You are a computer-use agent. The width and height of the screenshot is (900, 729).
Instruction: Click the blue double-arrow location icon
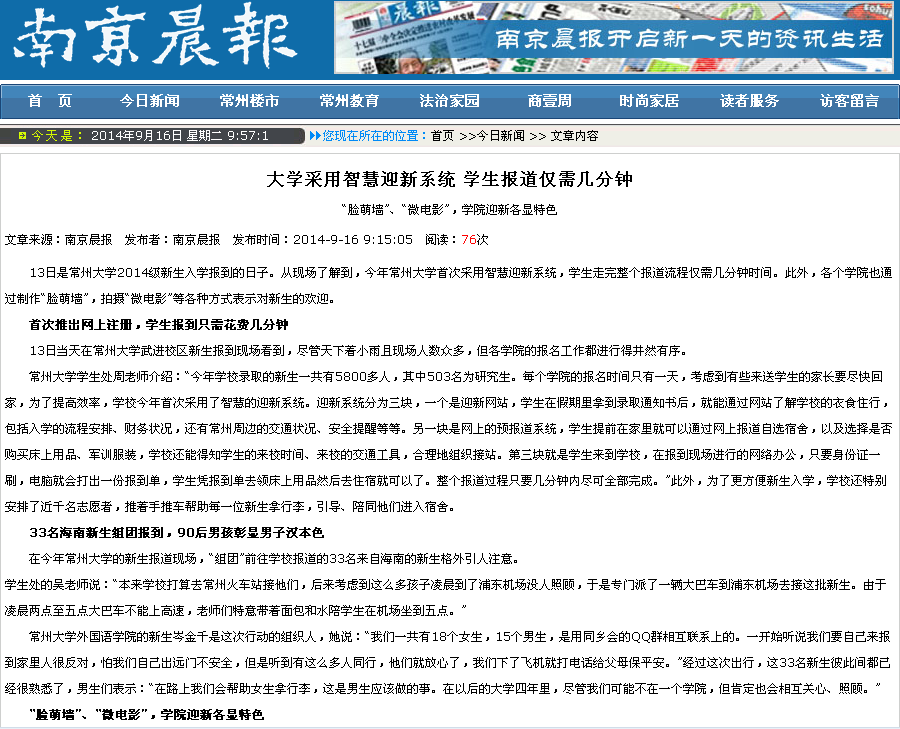coord(315,135)
